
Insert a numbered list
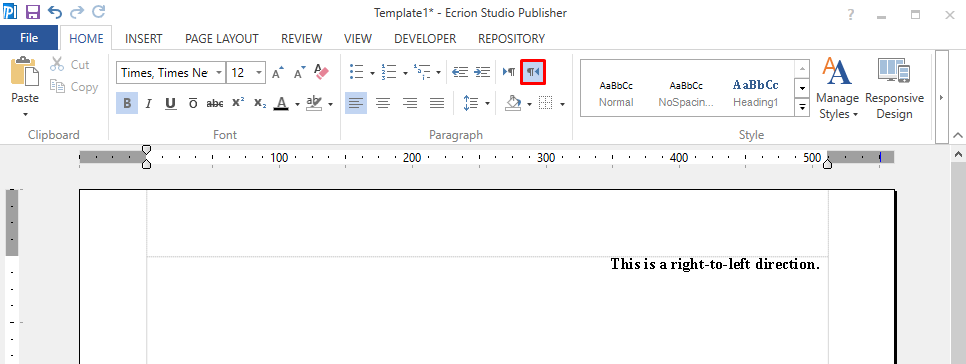click(x=389, y=72)
